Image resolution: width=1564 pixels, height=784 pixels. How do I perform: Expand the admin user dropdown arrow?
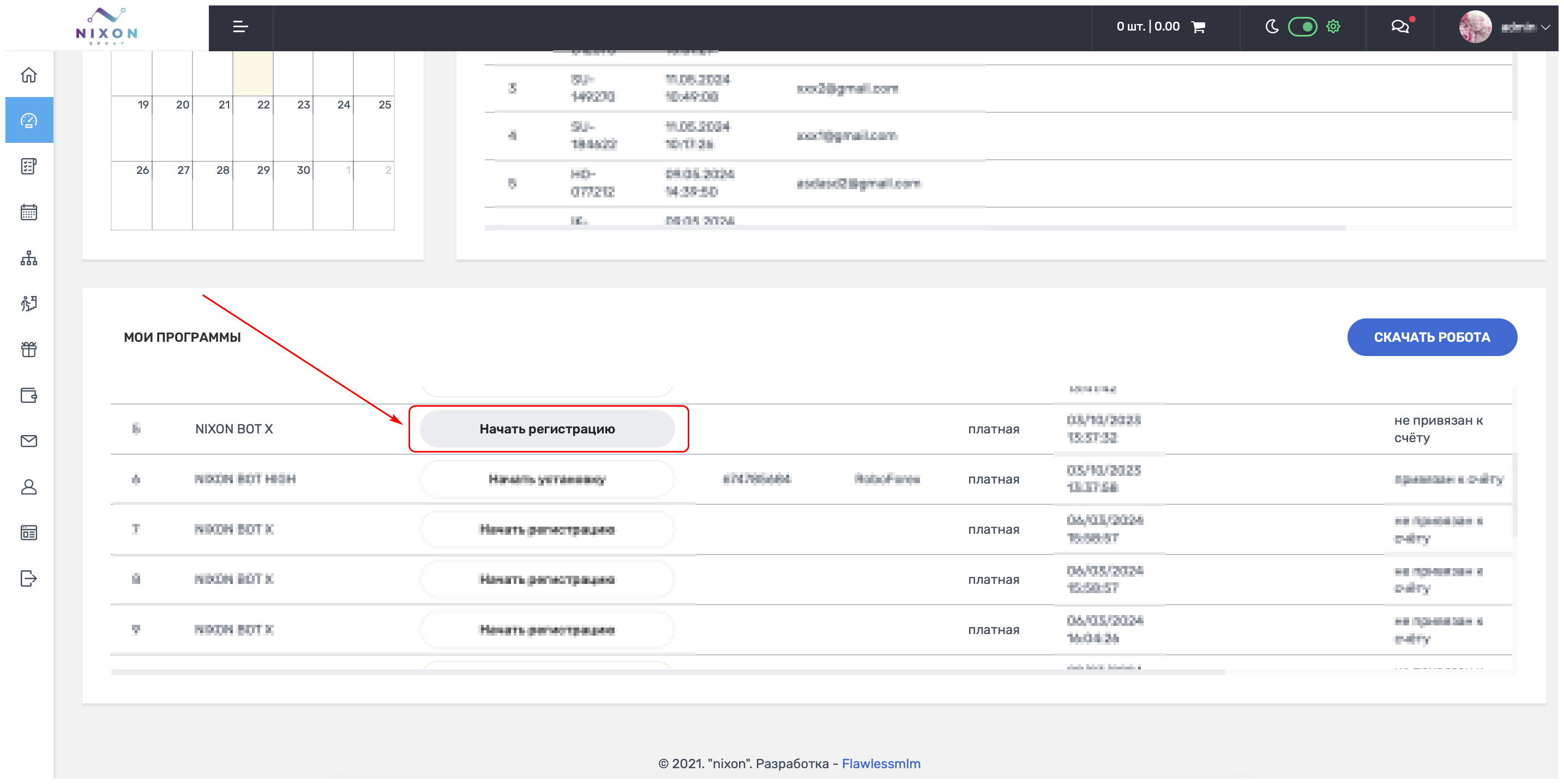(1545, 27)
